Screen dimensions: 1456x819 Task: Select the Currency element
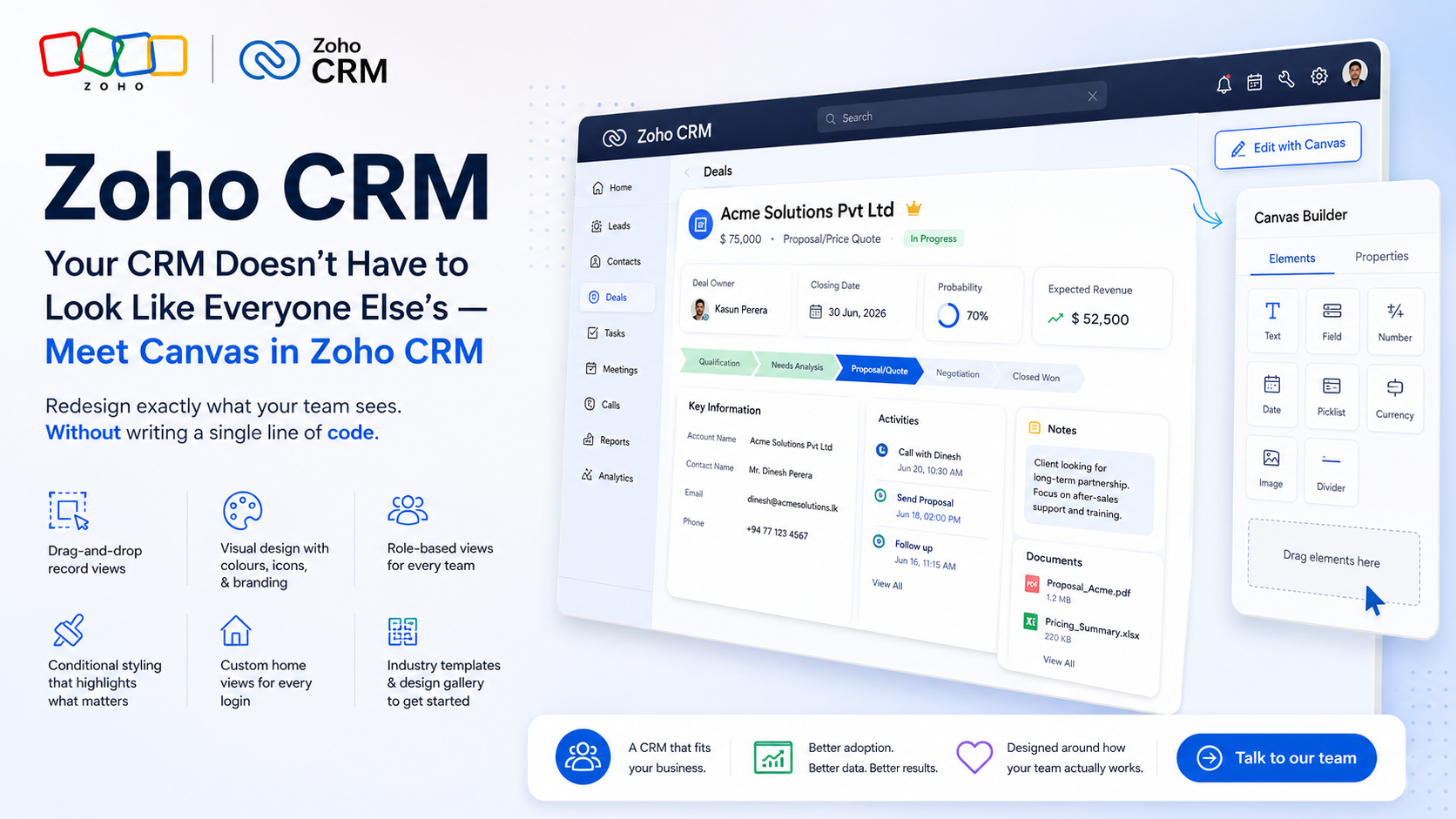pyautogui.click(x=1394, y=399)
